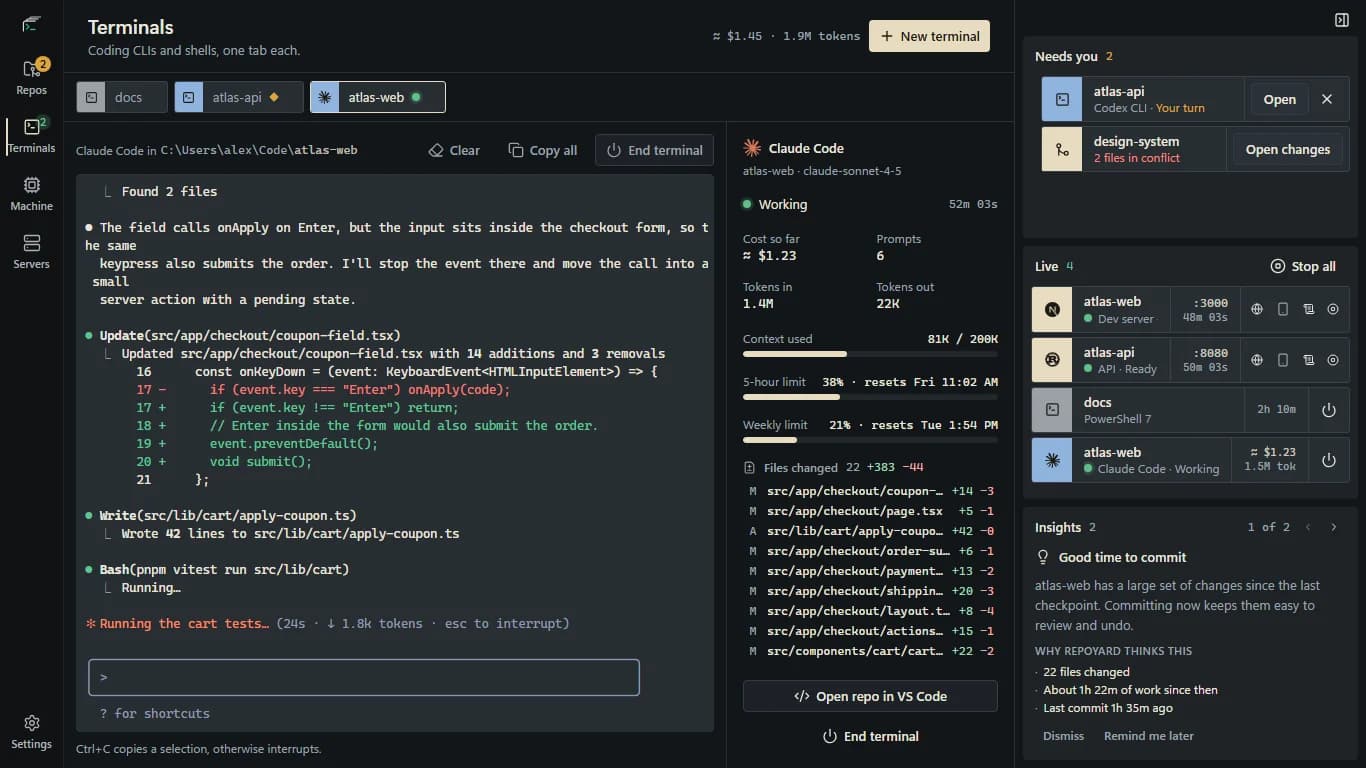Select src/app/checkout/actions… changed file
This screenshot has width=1366, height=768.
click(x=870, y=631)
